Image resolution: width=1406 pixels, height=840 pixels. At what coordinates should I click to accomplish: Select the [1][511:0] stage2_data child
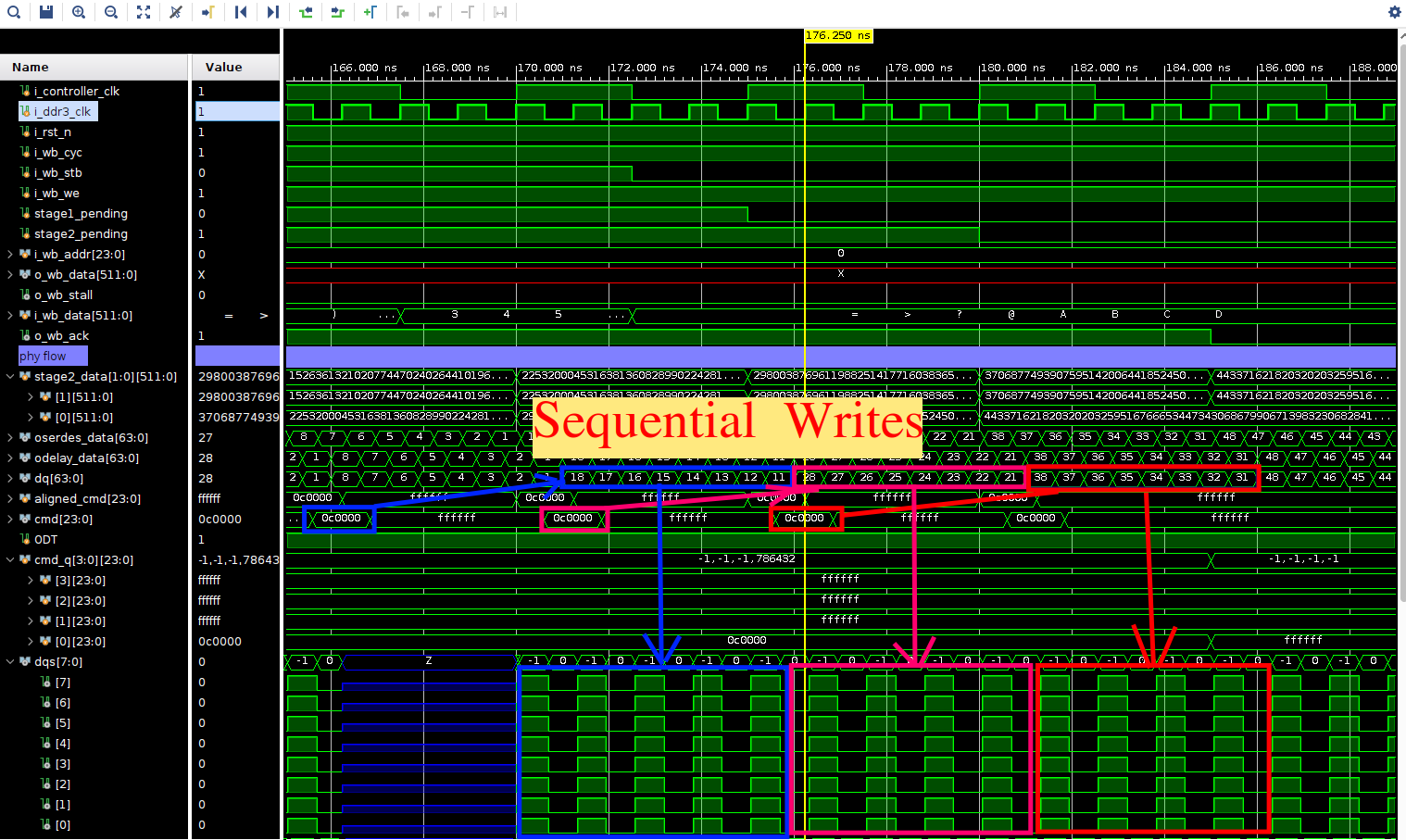pyautogui.click(x=84, y=396)
